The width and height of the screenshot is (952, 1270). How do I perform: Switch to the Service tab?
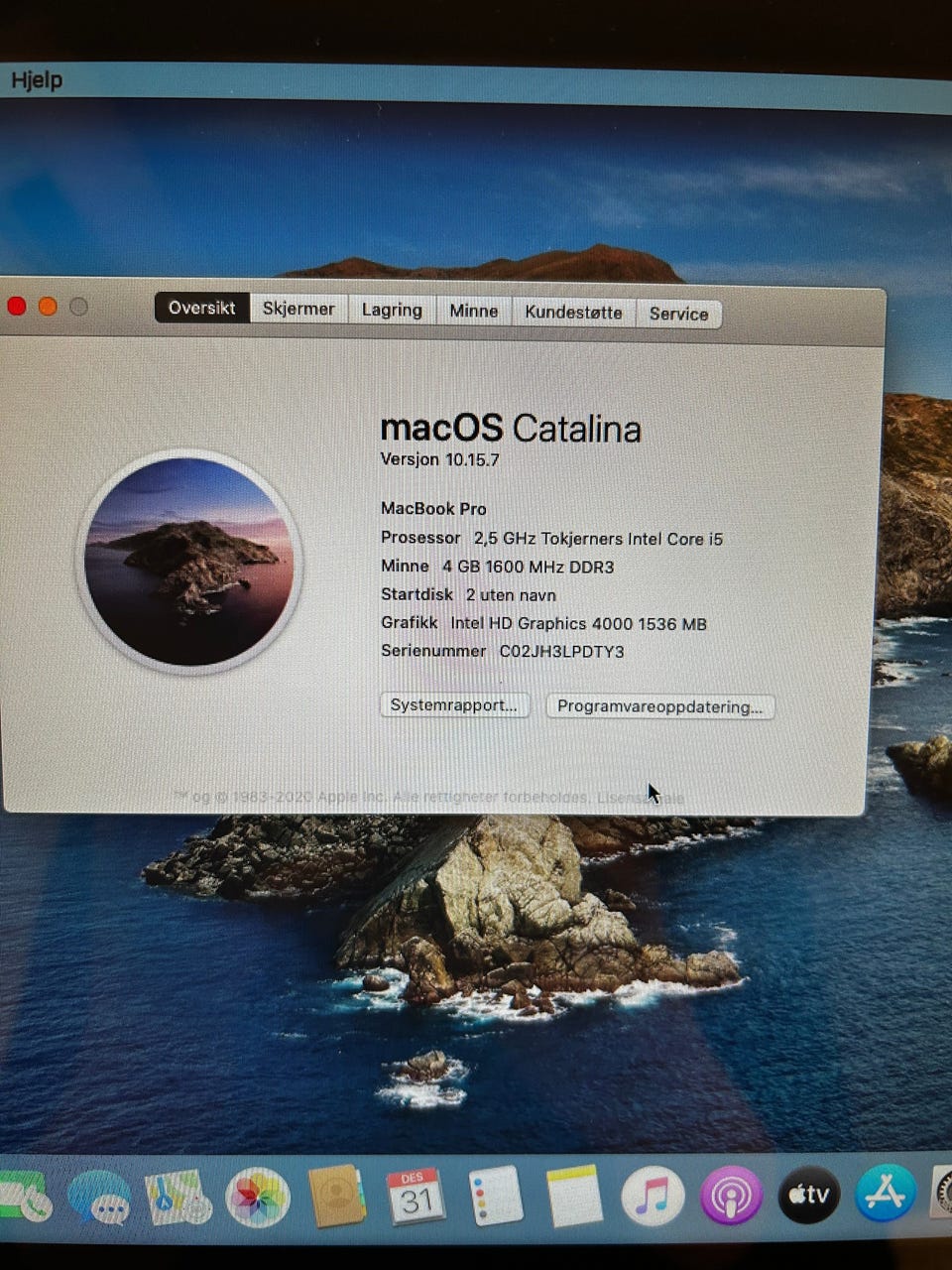679,314
